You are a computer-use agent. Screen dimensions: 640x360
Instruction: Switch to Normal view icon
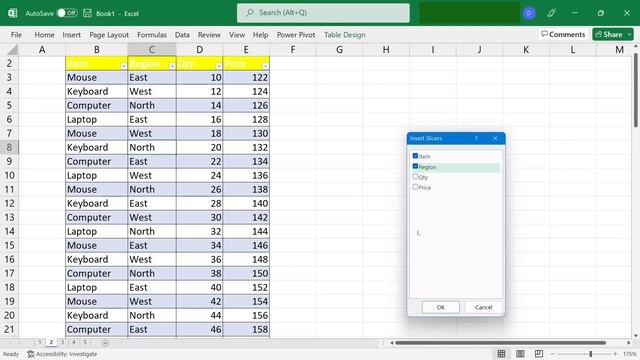click(x=501, y=353)
